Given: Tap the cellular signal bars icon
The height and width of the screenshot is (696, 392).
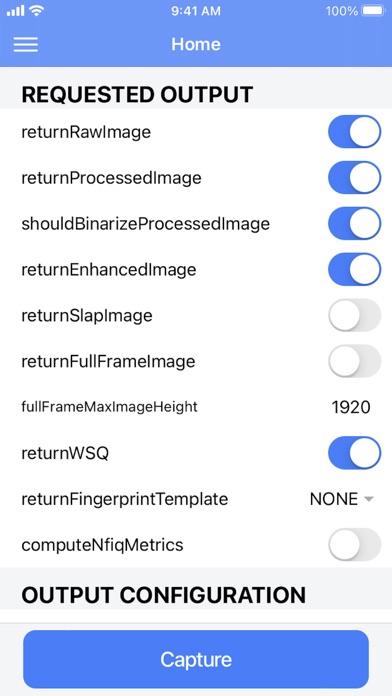Looking at the screenshot, I should point(16,11).
